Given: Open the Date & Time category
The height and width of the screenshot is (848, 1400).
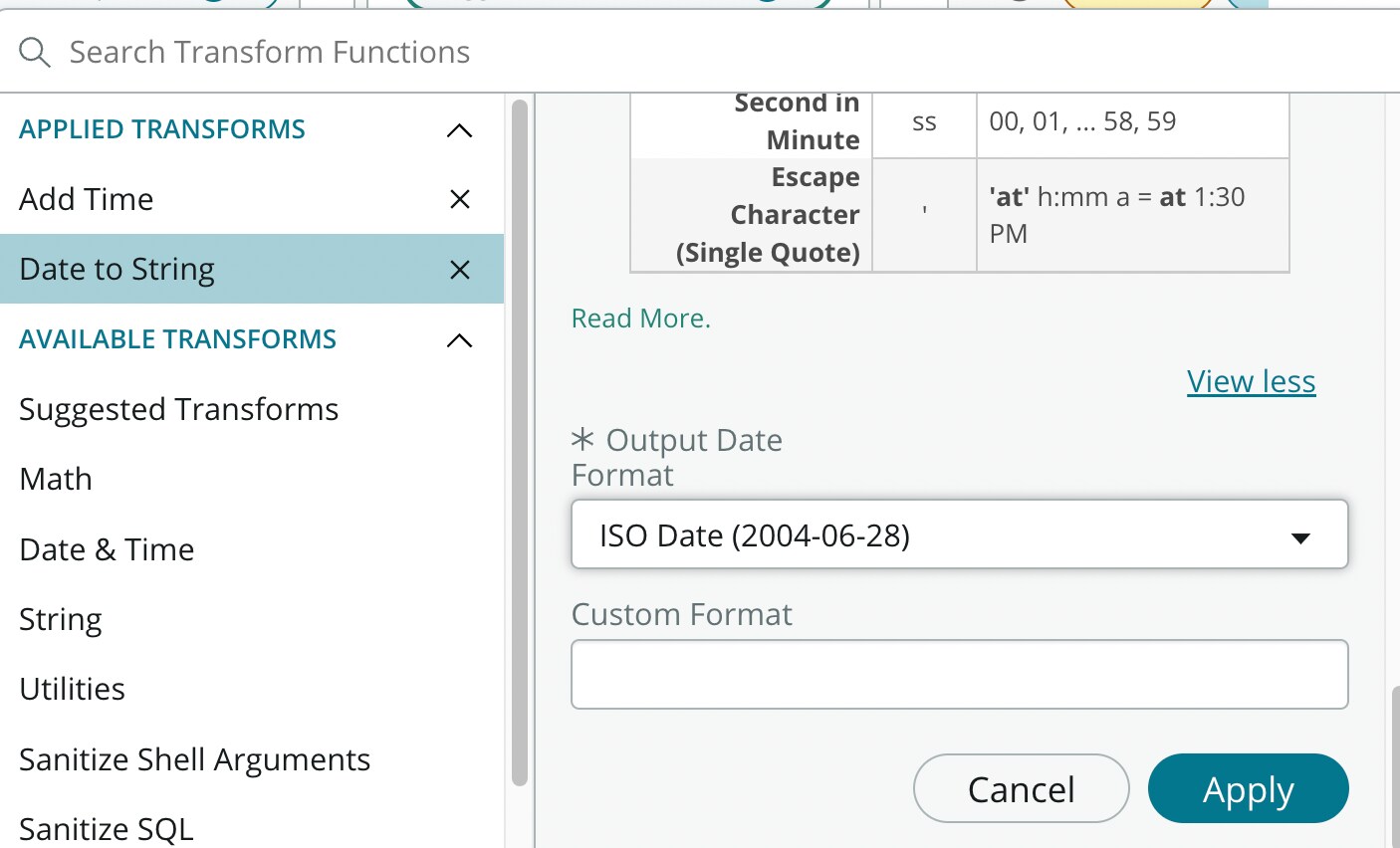Looking at the screenshot, I should [107, 549].
